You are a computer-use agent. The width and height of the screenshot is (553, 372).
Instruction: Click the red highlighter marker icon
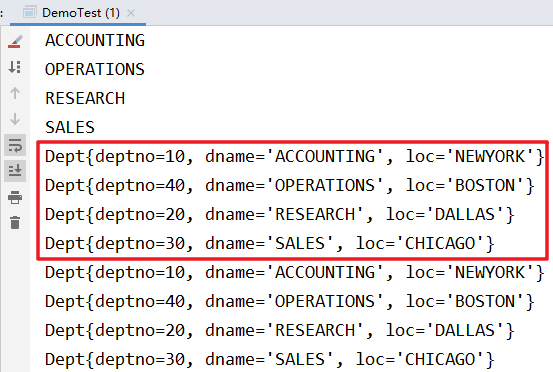(15, 42)
